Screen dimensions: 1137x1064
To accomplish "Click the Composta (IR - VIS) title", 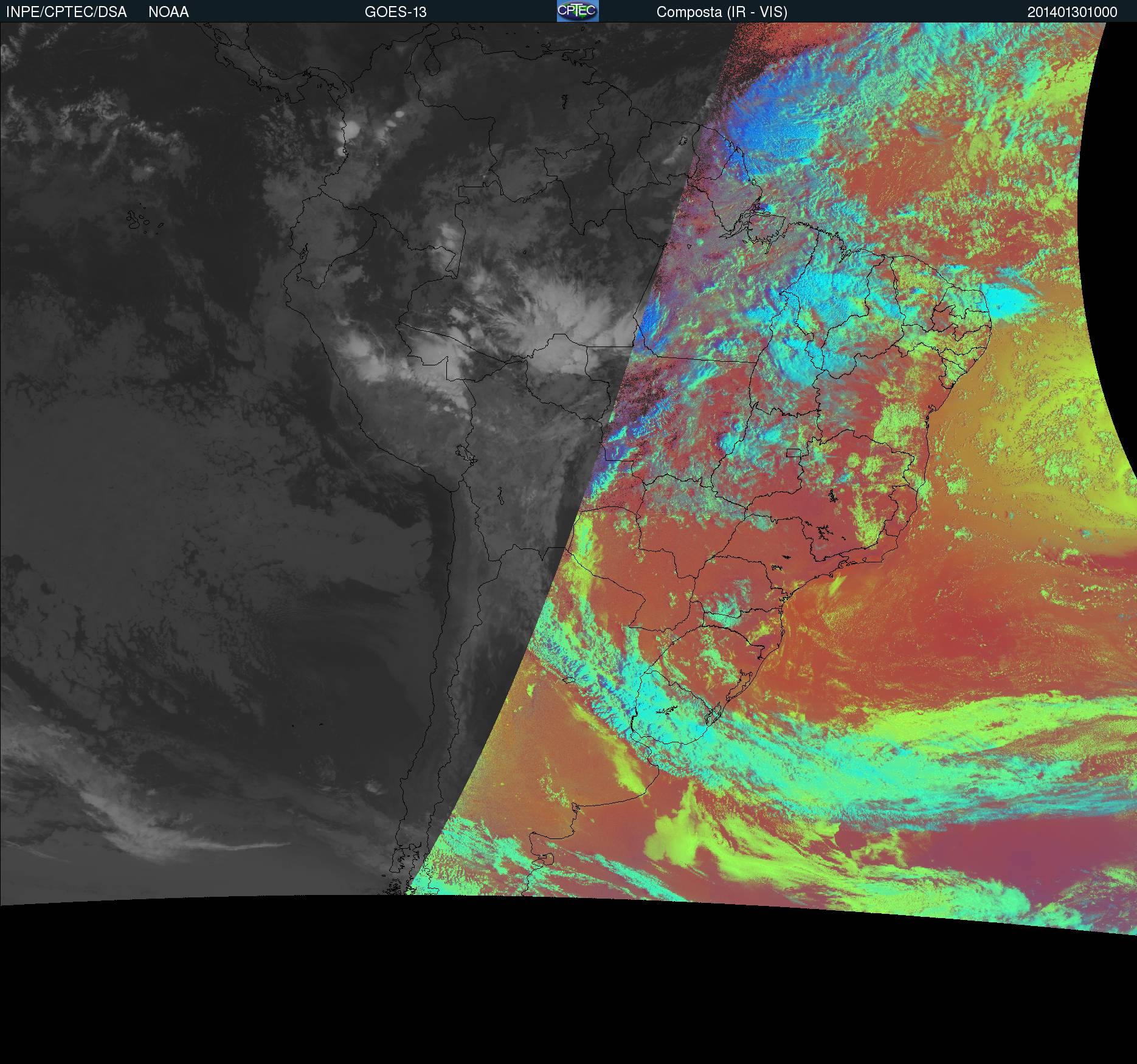I will (x=722, y=12).
